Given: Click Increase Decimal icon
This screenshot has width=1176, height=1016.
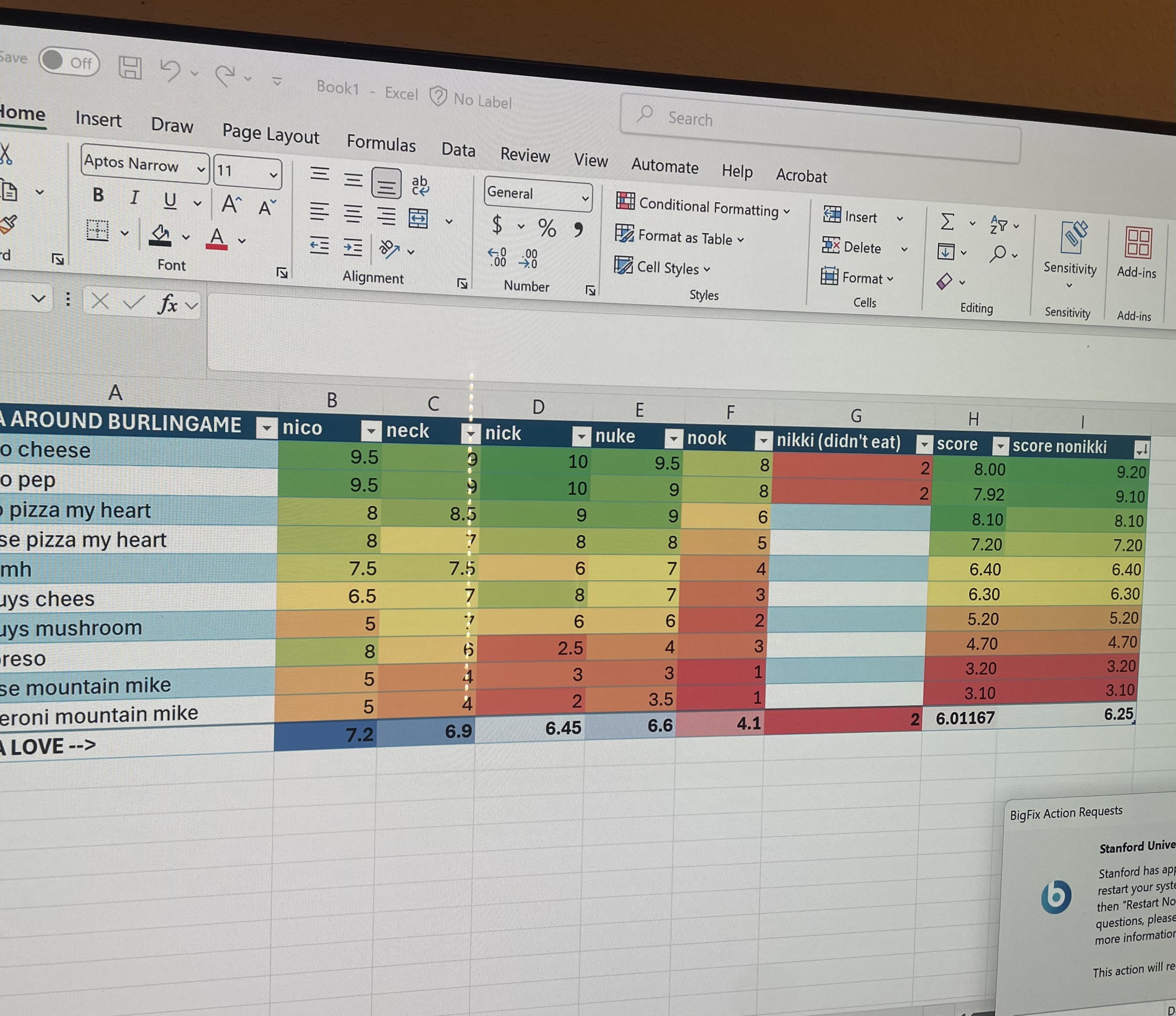Looking at the screenshot, I should click(x=497, y=257).
